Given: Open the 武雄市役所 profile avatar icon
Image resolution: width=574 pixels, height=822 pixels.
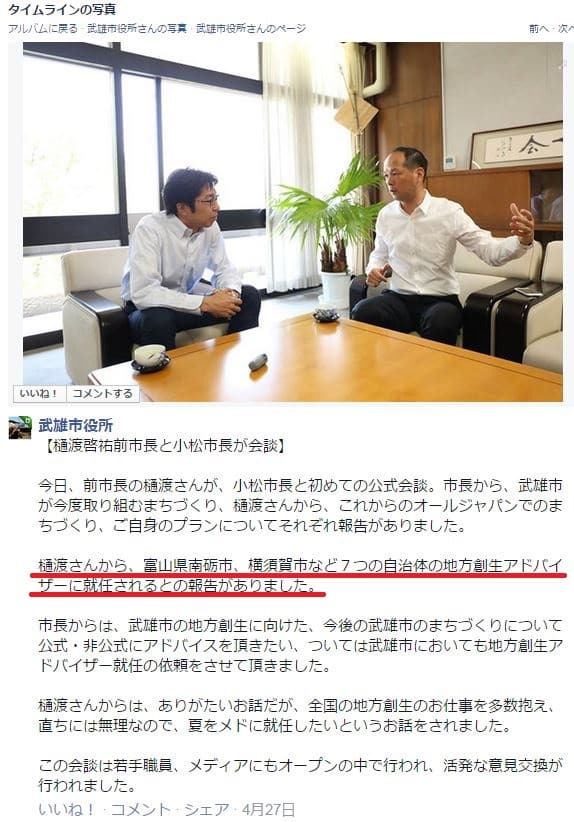Looking at the screenshot, I should click(20, 427).
